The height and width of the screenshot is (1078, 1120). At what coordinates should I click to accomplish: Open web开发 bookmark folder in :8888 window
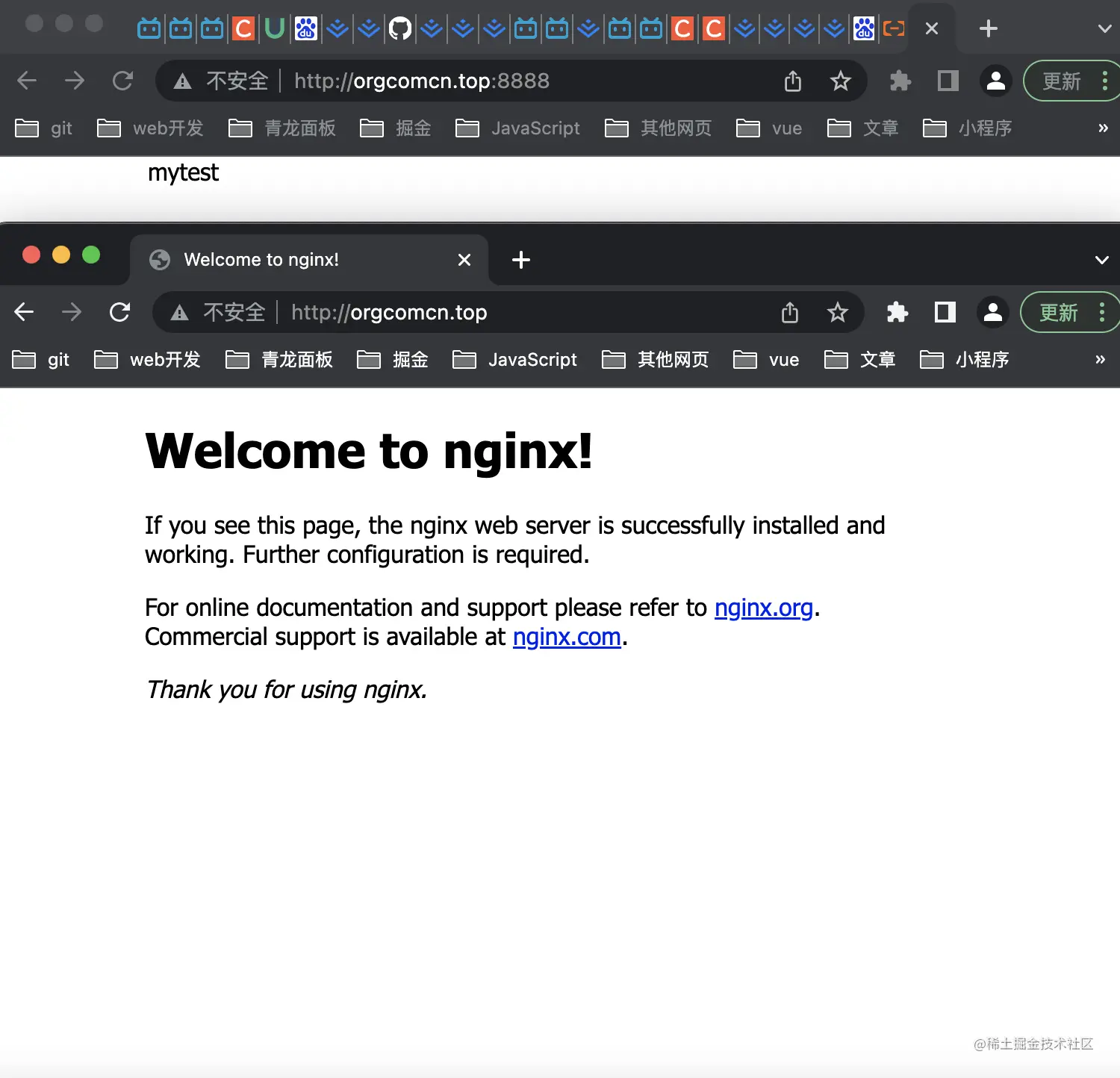[x=150, y=128]
